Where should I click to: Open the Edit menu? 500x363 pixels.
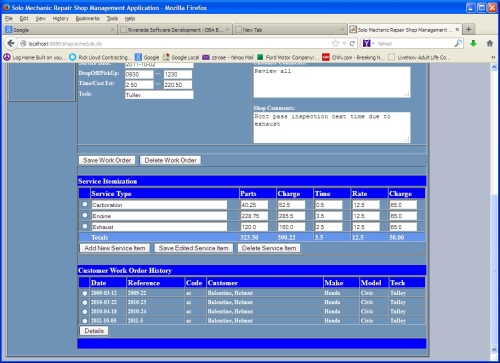(x=24, y=18)
